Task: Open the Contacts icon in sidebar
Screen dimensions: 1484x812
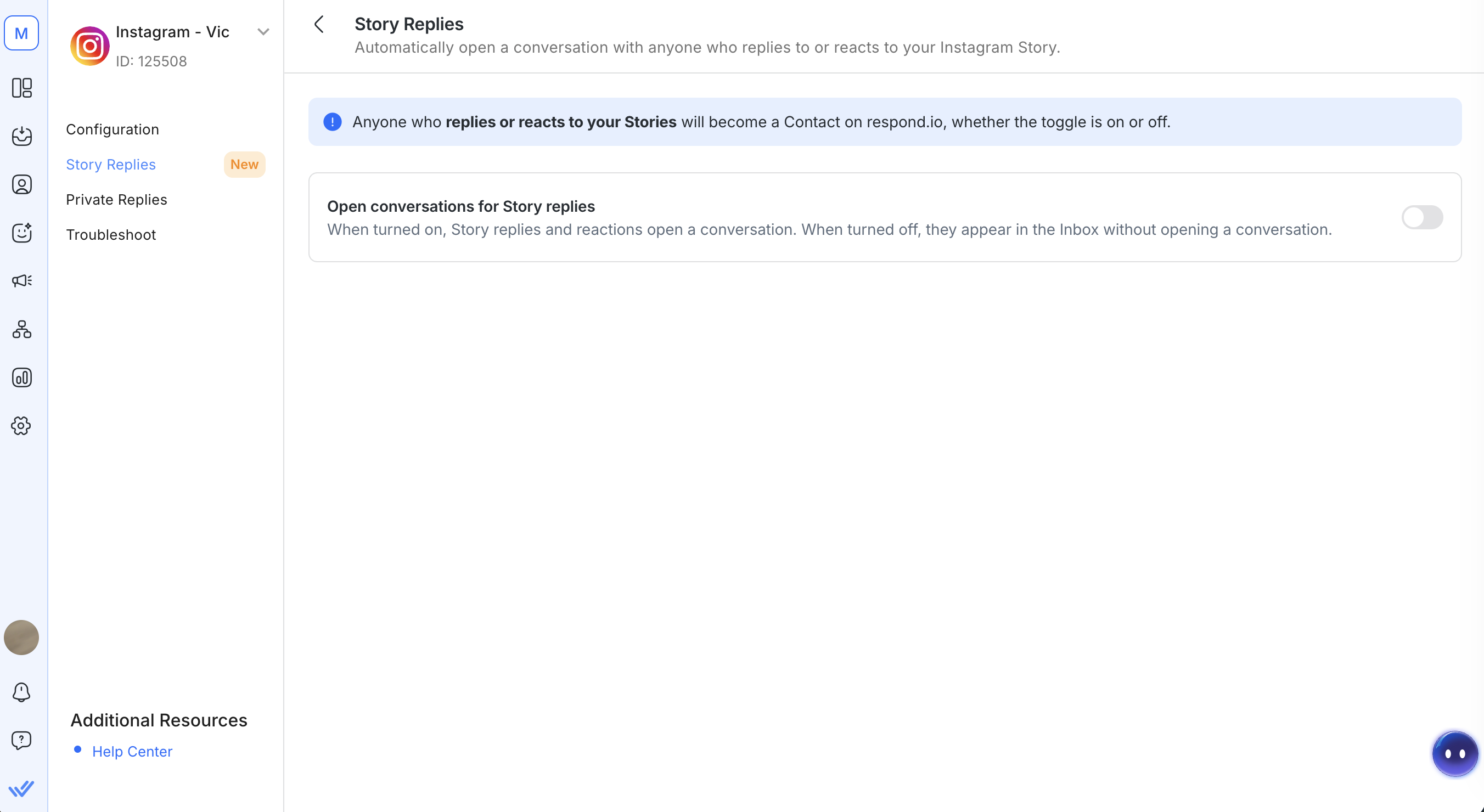Action: pyautogui.click(x=22, y=185)
